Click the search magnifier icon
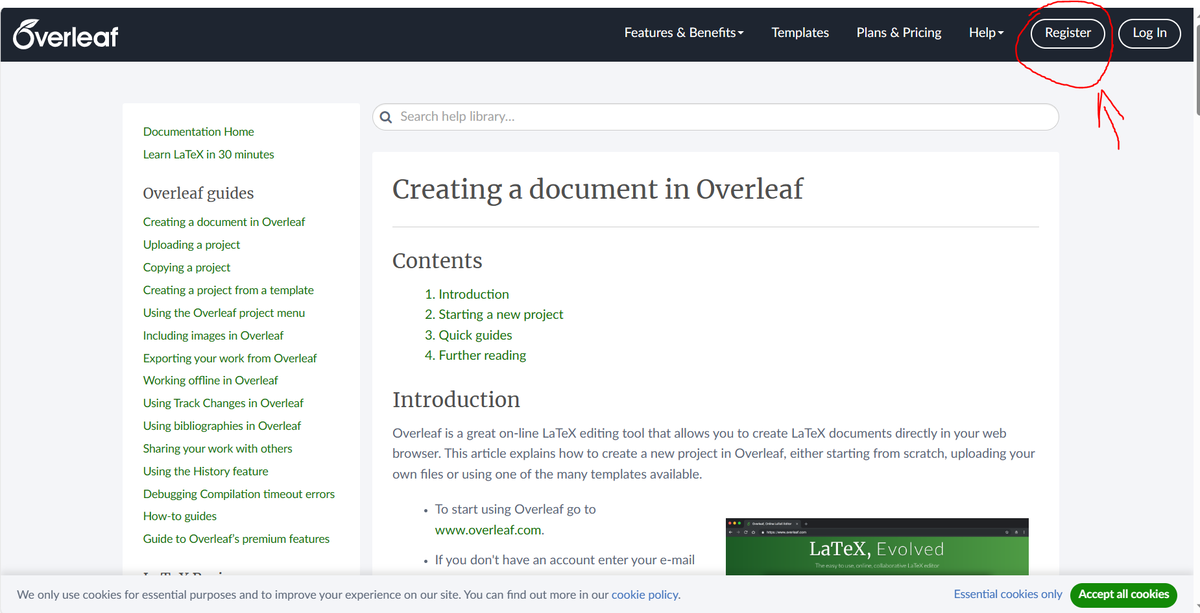The image size is (1200, 613). coord(387,117)
